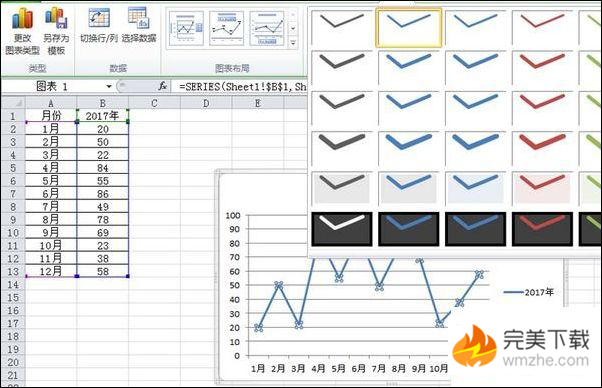602x388 pixels.
Task: Select row 14 header
Action: coord(13,284)
